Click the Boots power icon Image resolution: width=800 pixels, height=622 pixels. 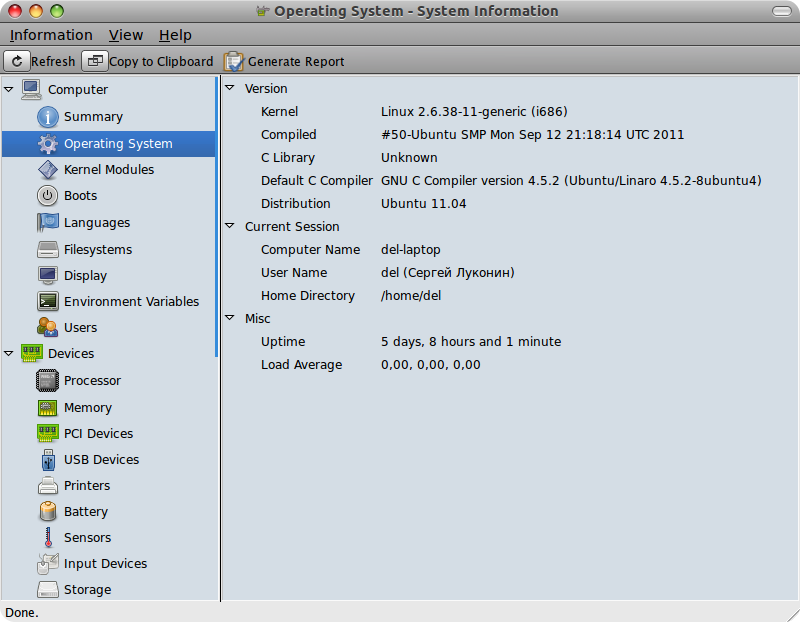click(x=47, y=195)
